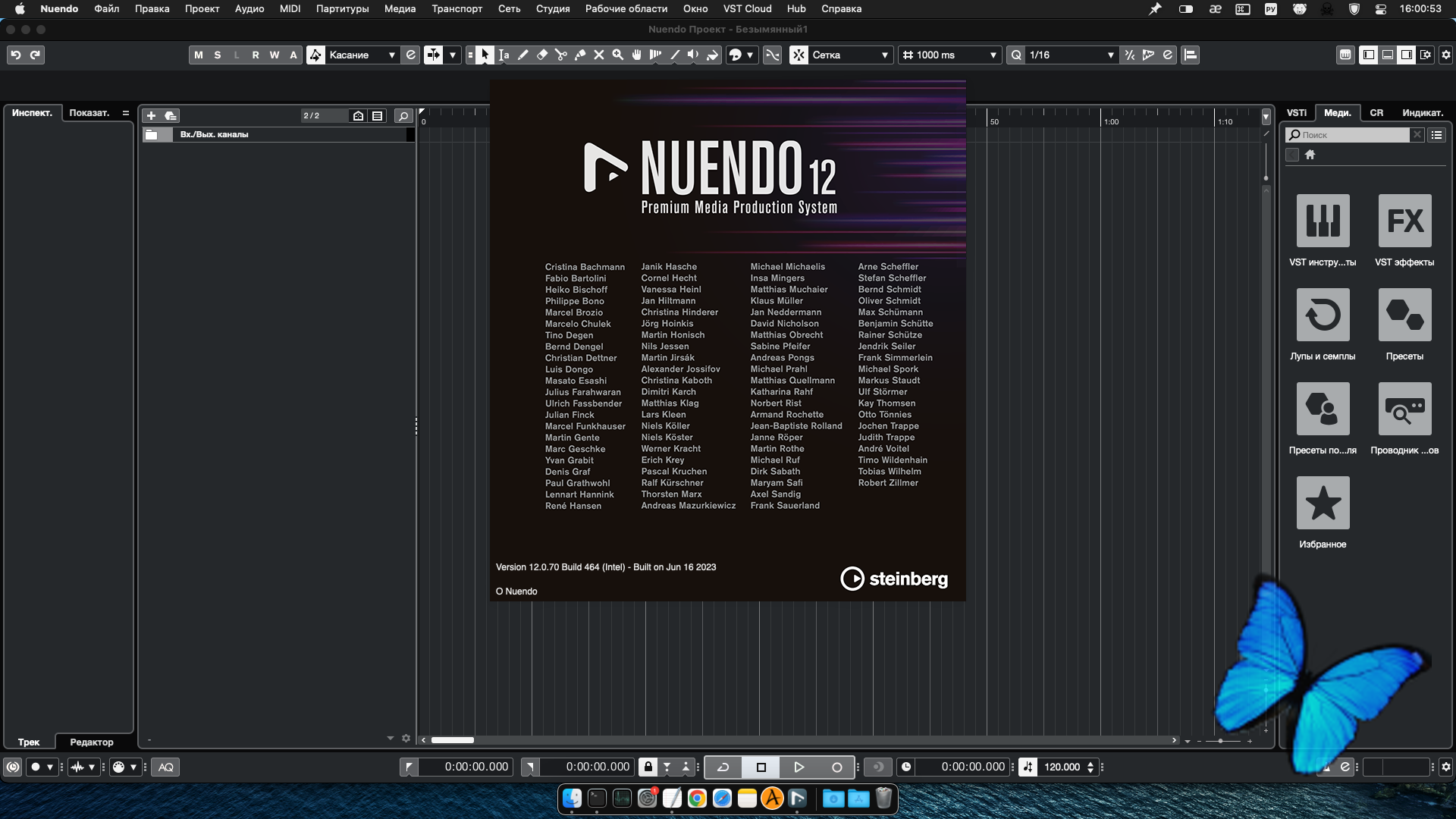
Task: Select the Zoom magnifier tool
Action: 618,55
